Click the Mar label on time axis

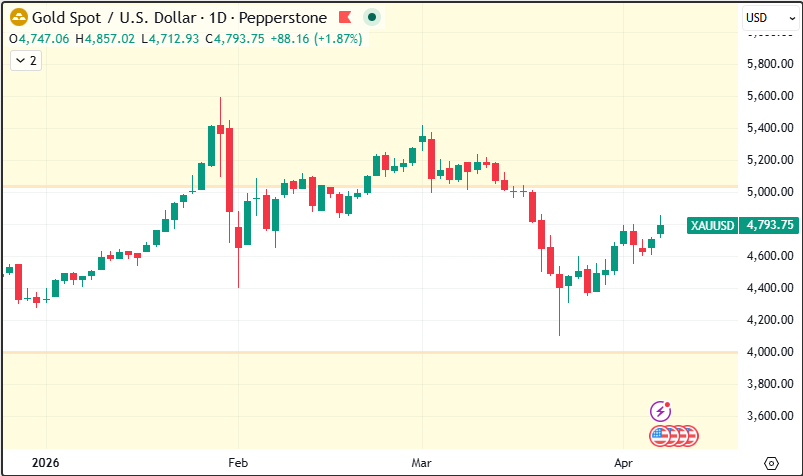tap(421, 463)
